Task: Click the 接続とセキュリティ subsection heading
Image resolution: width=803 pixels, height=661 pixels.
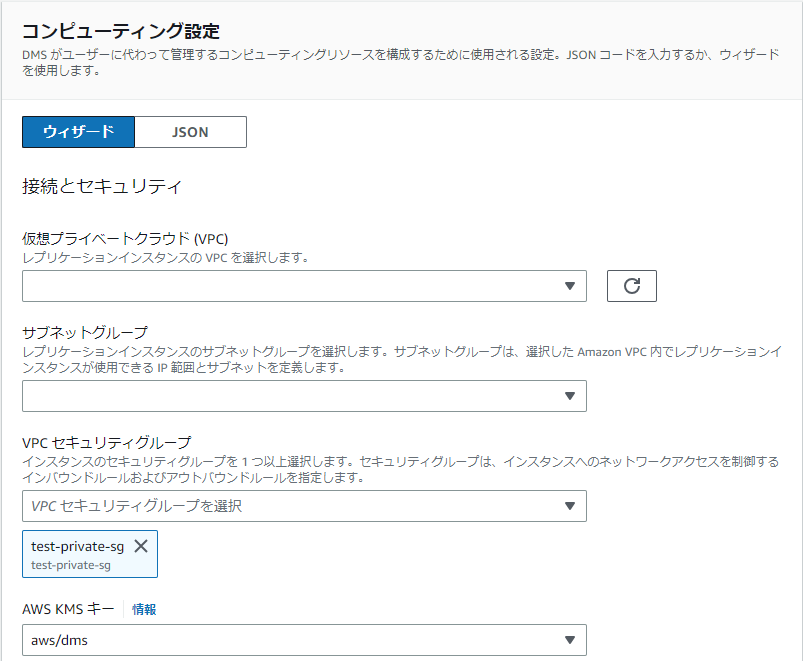Action: (x=102, y=186)
